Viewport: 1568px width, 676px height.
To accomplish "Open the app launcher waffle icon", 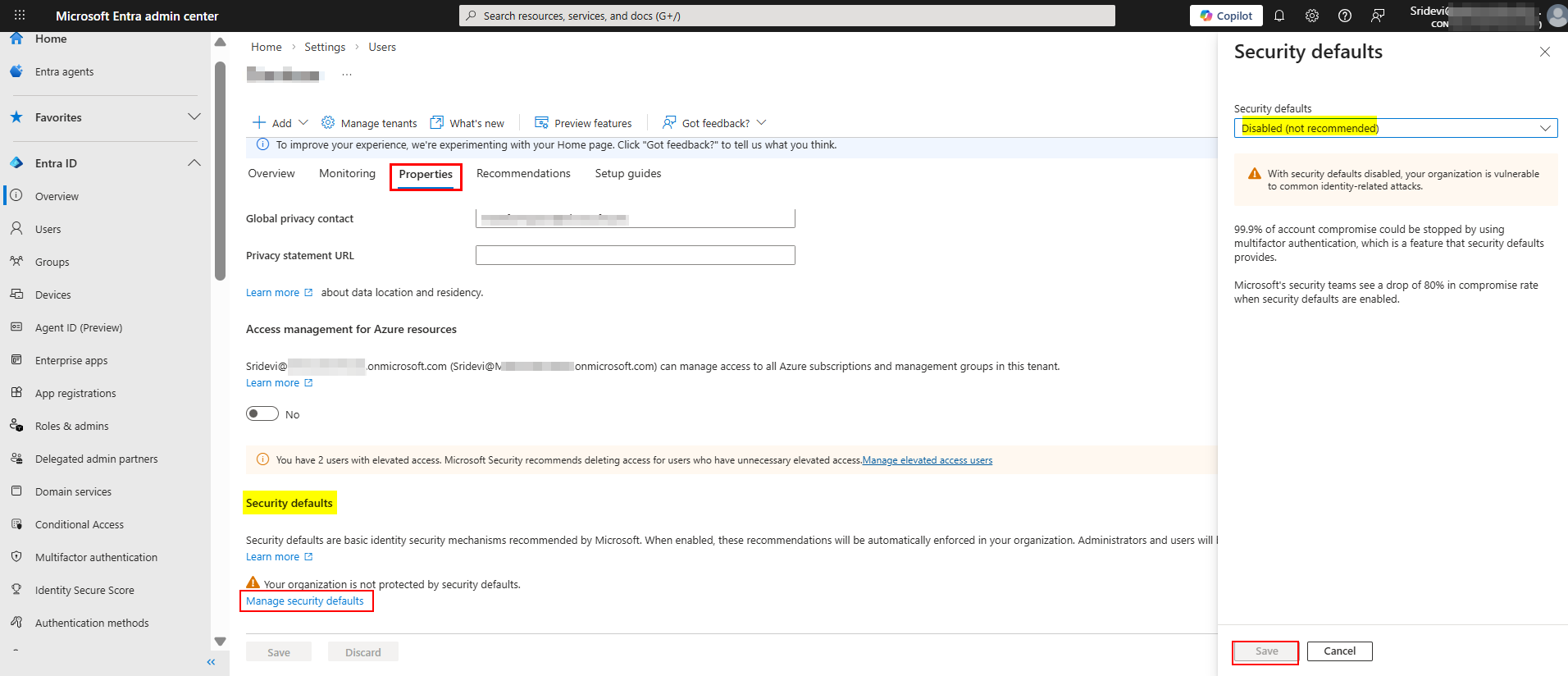I will click(20, 16).
